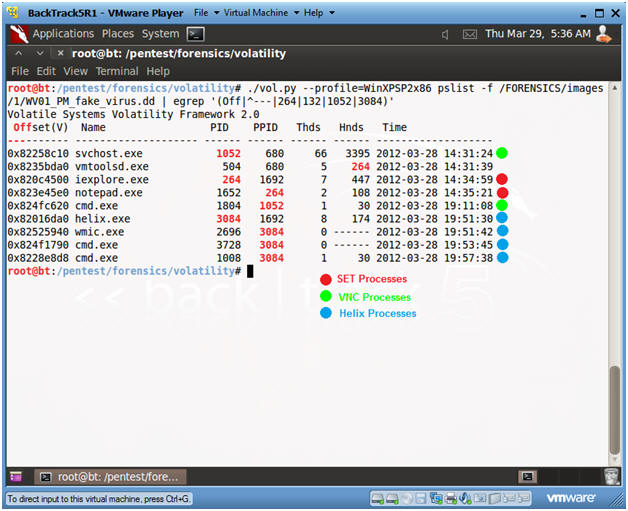Viewport: 628px width, 511px height.
Task: Open the Places menu
Action: tap(118, 34)
